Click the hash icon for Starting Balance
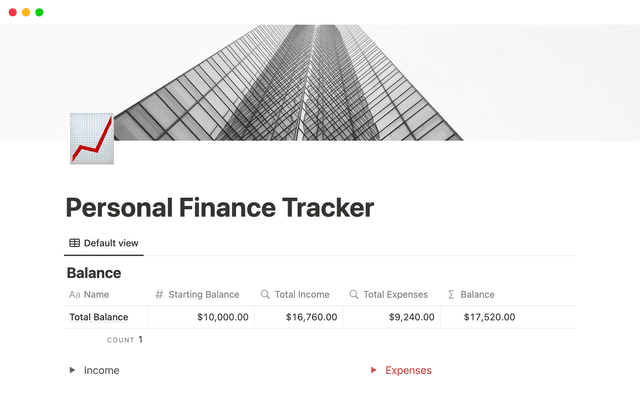The height and width of the screenshot is (400, 640). tap(159, 295)
